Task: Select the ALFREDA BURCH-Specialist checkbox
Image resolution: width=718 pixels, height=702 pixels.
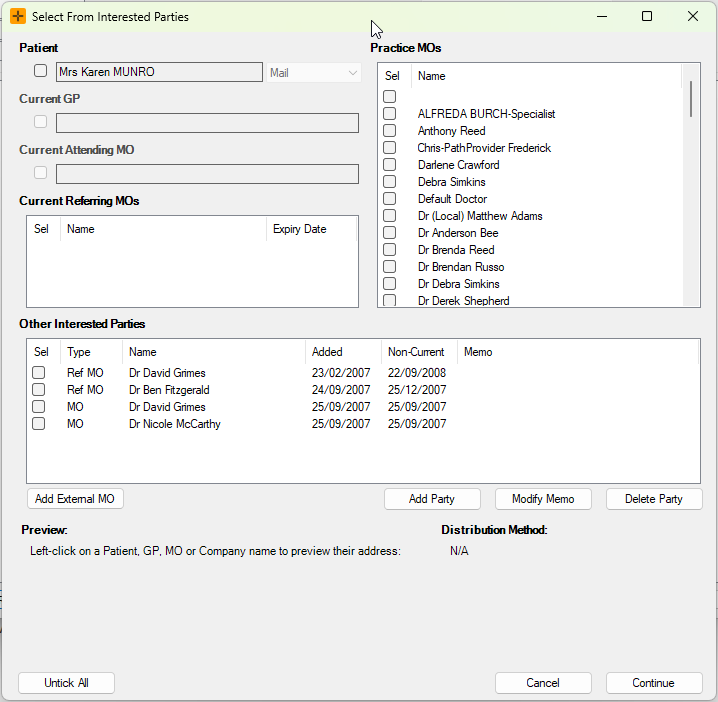Action: click(x=390, y=114)
